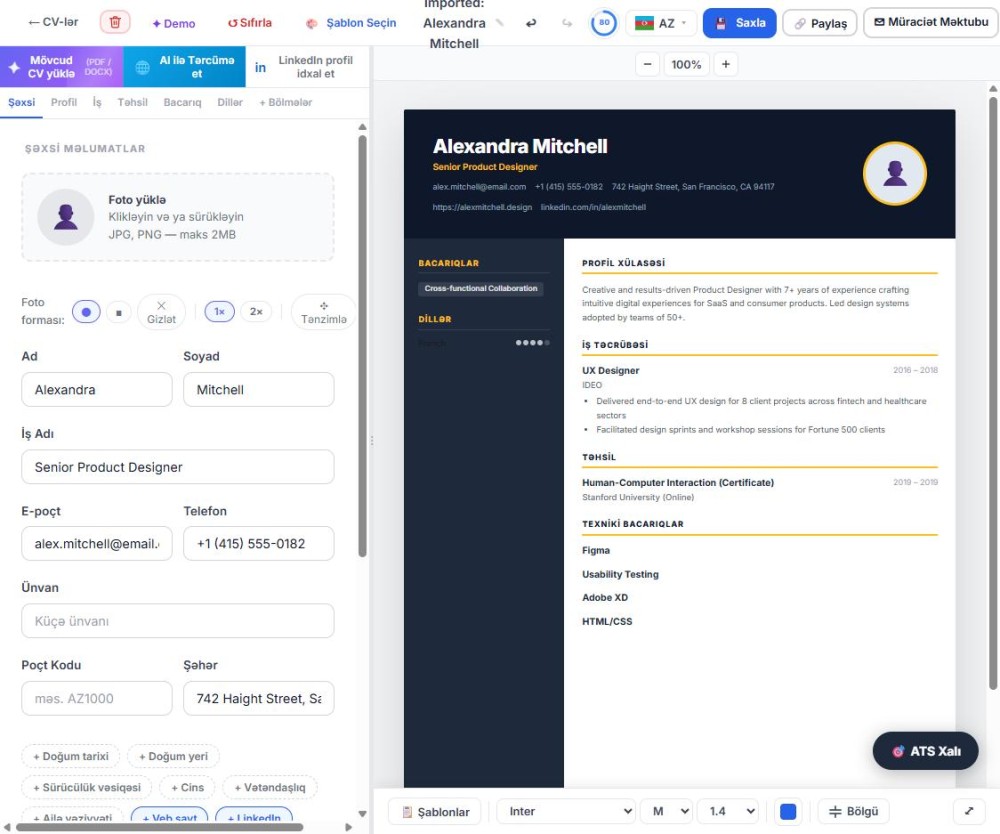Save the CV with Saxla

point(739,23)
